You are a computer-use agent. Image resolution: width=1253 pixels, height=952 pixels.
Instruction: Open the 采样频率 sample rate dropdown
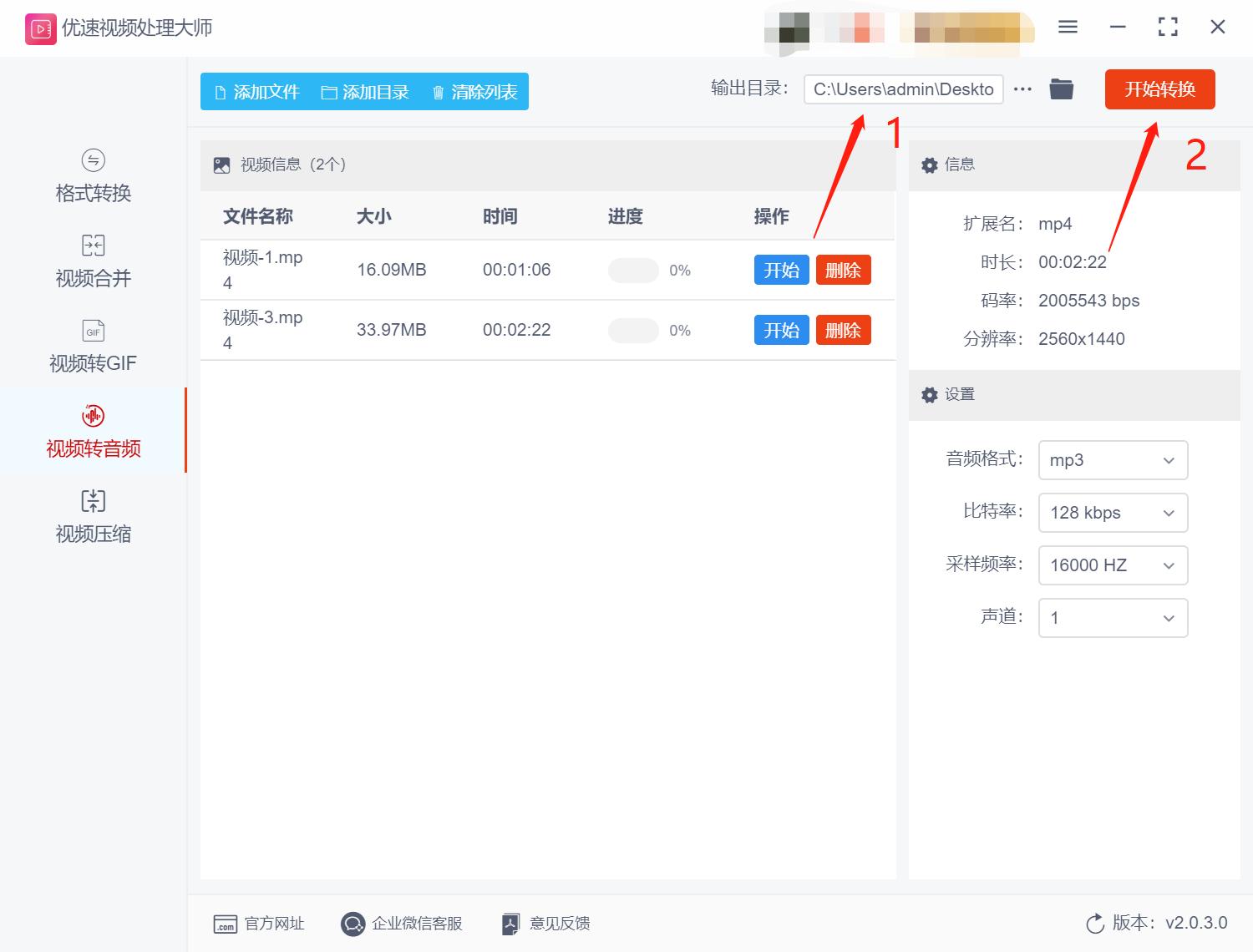[1113, 565]
